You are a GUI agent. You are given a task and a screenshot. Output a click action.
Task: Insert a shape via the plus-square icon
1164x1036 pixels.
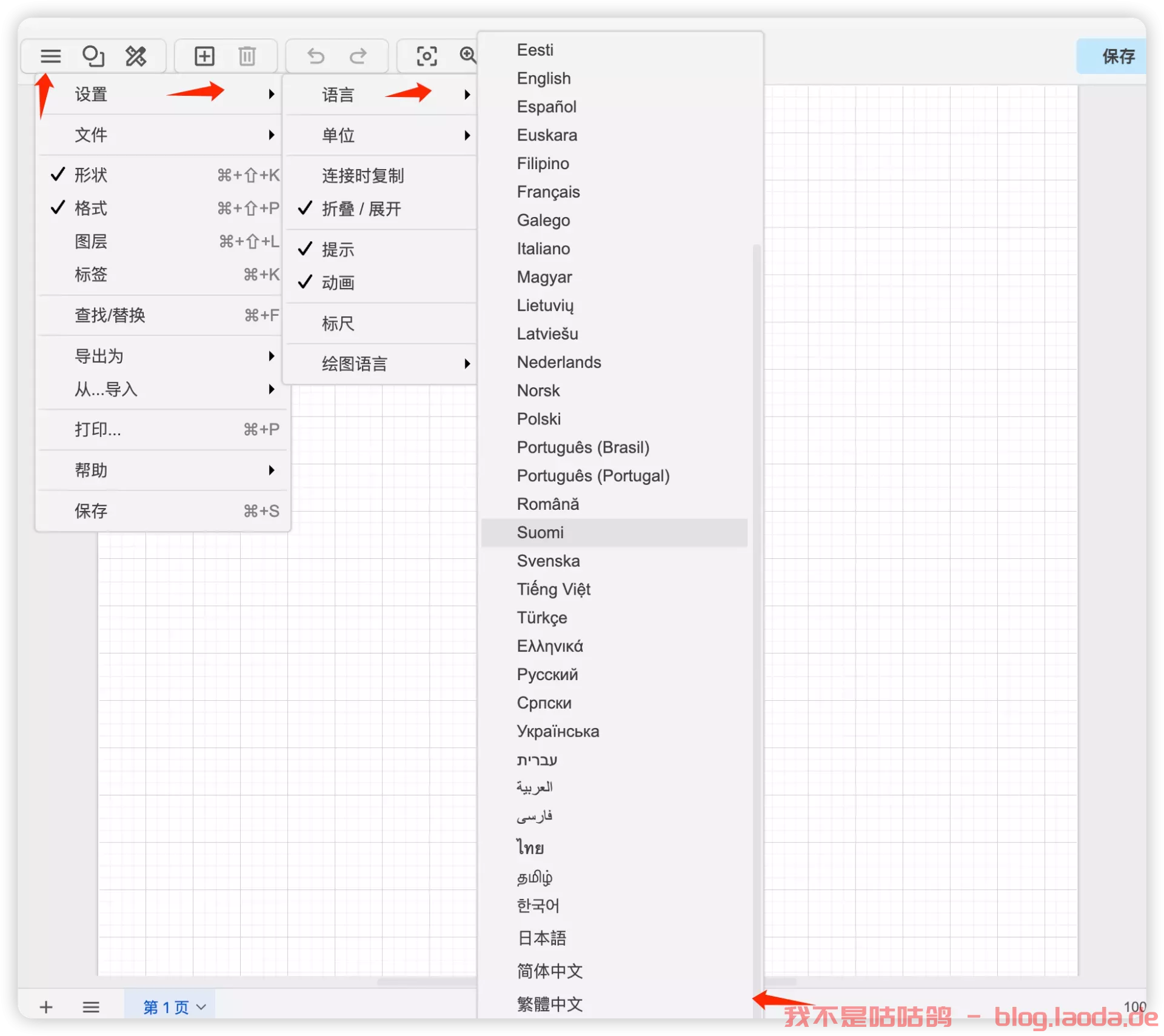pos(205,56)
